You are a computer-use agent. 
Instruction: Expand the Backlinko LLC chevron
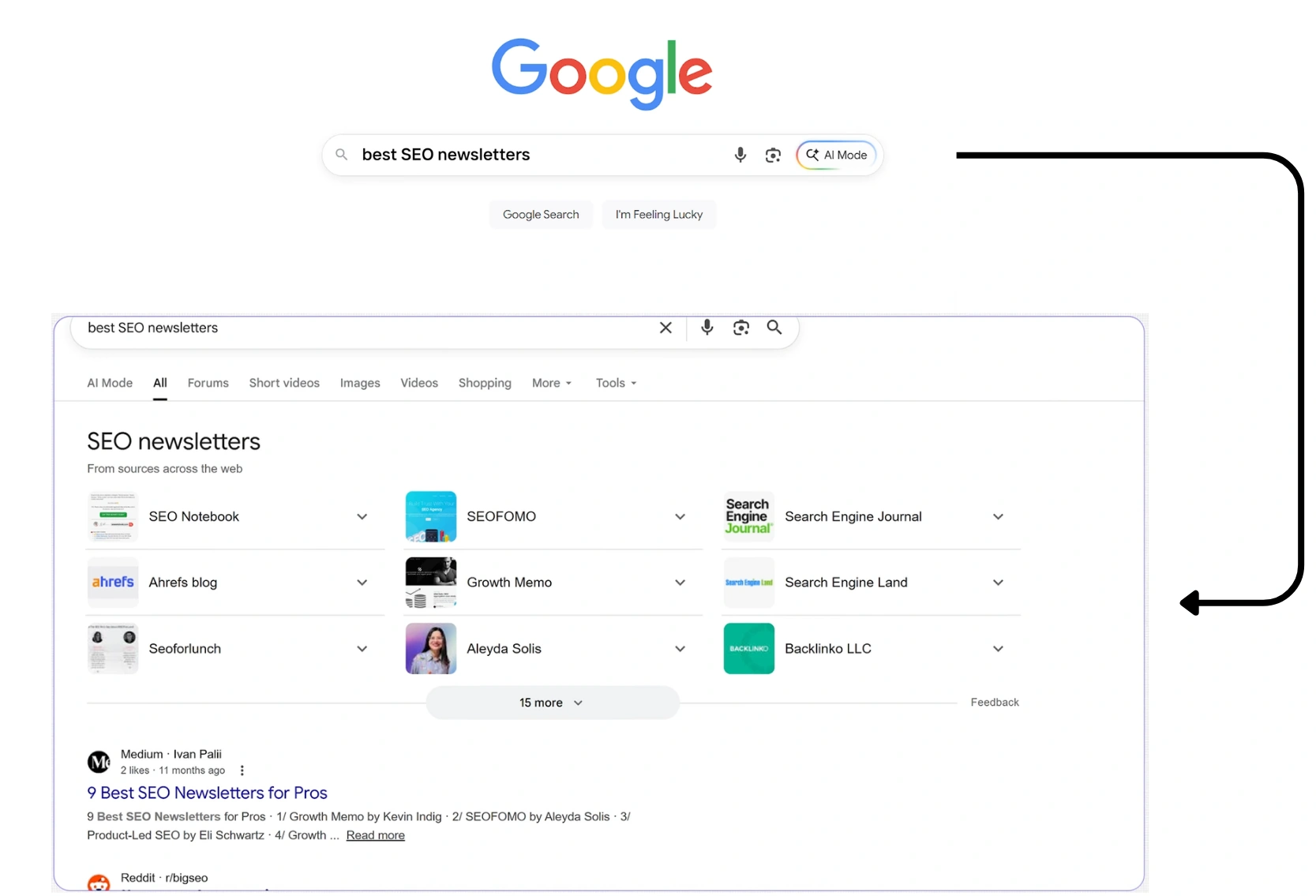click(x=999, y=649)
